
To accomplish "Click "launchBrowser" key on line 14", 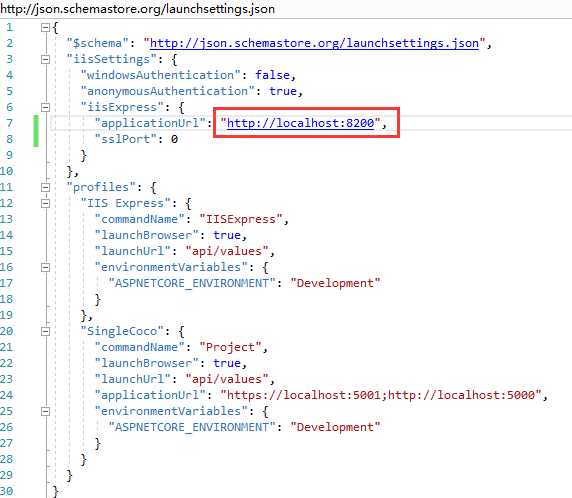I will tap(147, 235).
